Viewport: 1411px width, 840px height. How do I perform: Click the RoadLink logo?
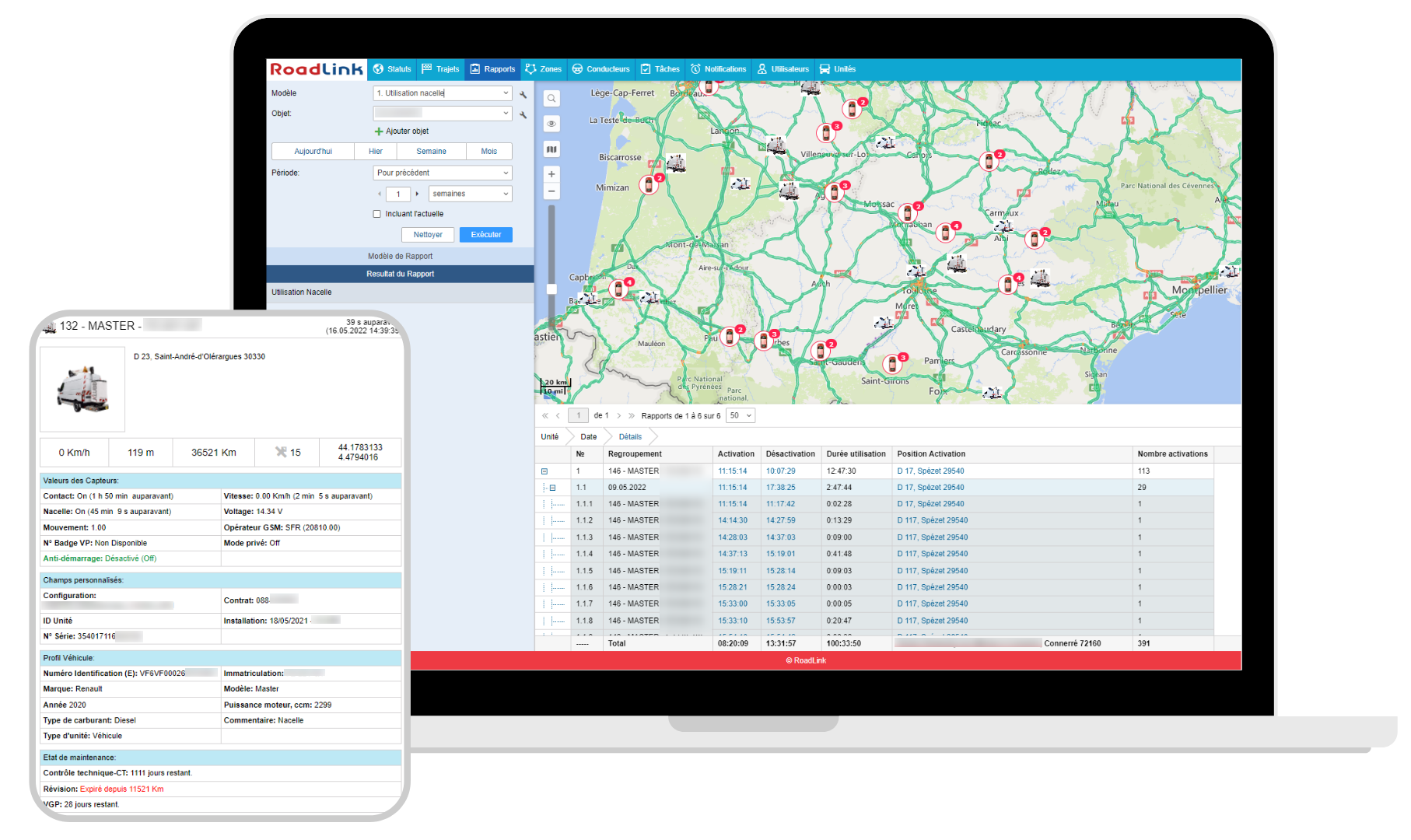(317, 69)
